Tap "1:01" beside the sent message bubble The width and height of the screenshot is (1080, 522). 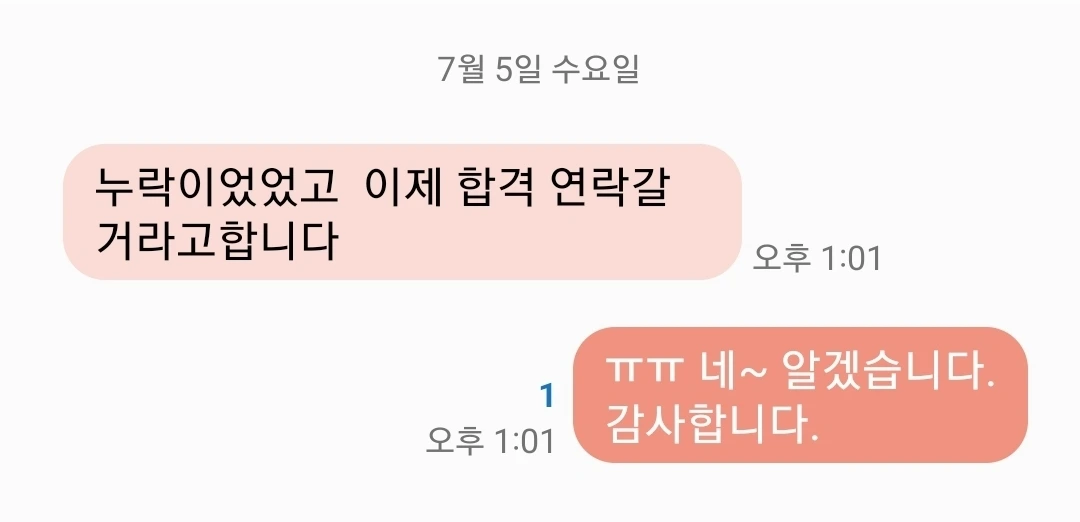click(x=525, y=441)
